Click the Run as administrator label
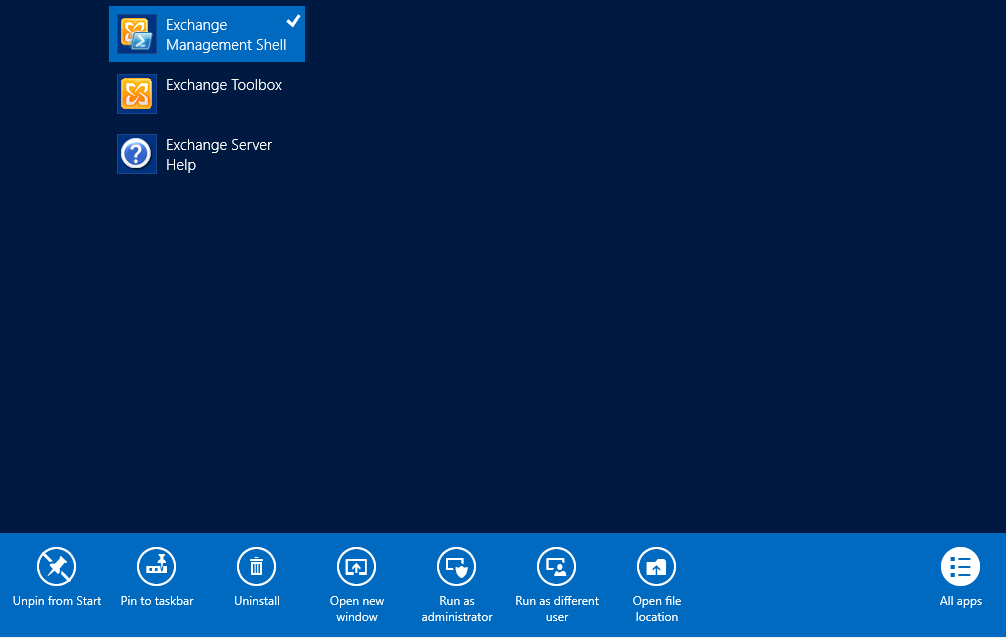Image resolution: width=1006 pixels, height=638 pixels. point(457,608)
